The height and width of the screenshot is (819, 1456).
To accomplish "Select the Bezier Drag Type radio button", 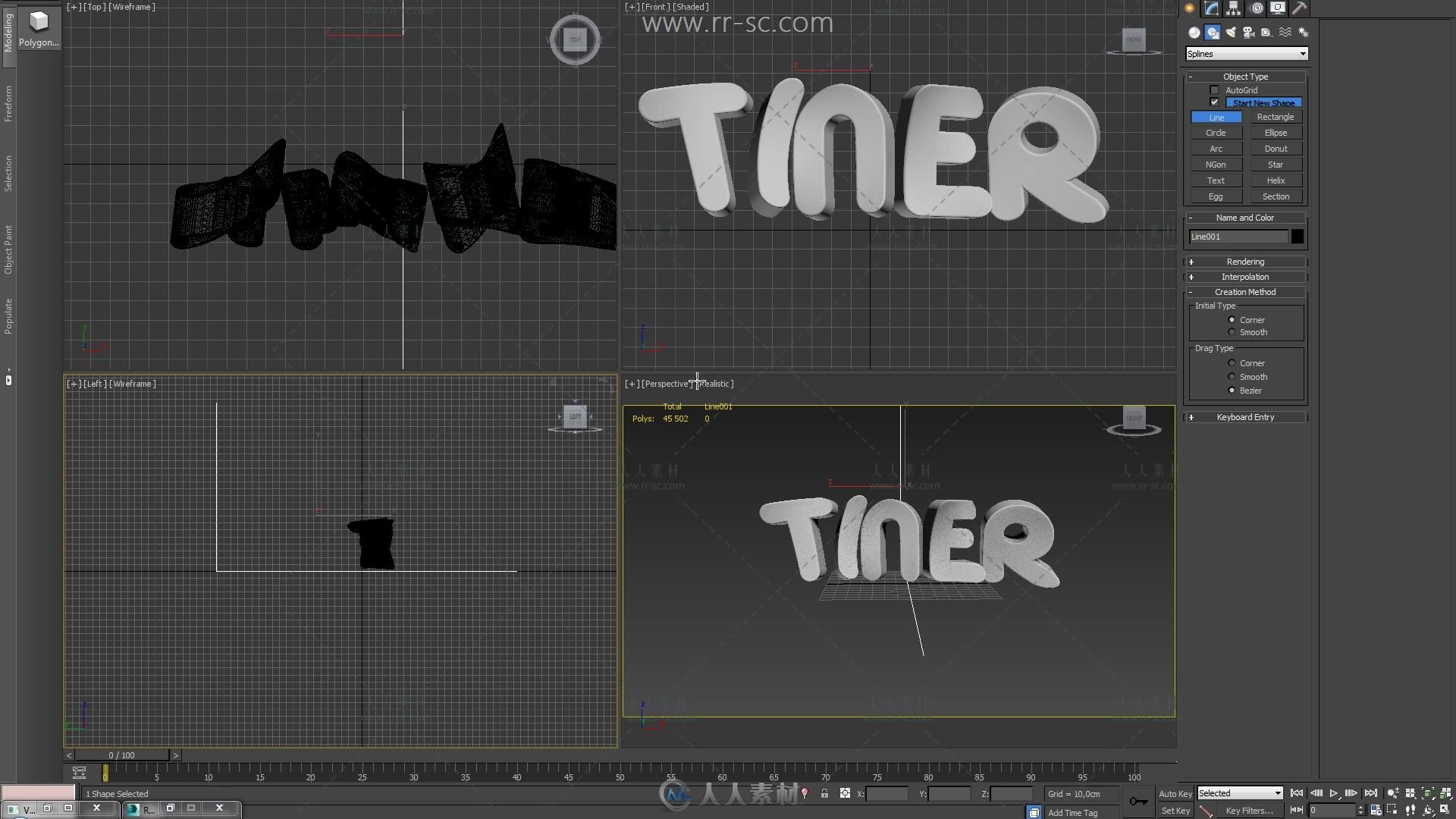I will coord(1231,390).
